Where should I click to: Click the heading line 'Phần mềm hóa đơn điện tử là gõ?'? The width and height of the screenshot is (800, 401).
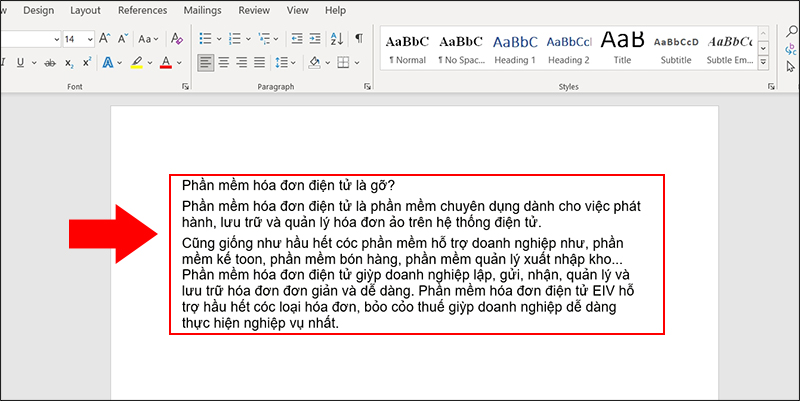pyautogui.click(x=288, y=185)
